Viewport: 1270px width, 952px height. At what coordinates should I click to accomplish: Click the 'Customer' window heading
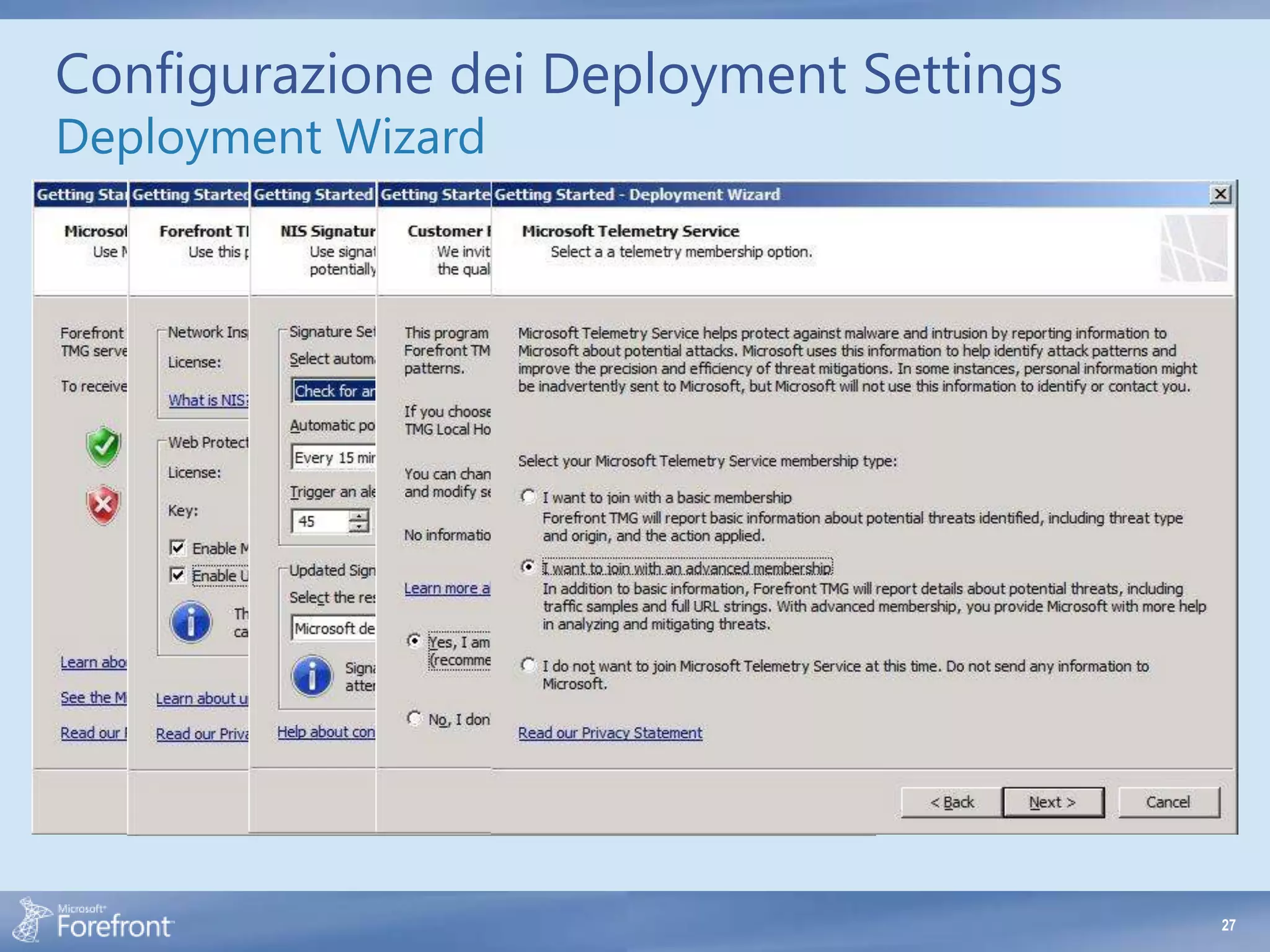pyautogui.click(x=449, y=231)
